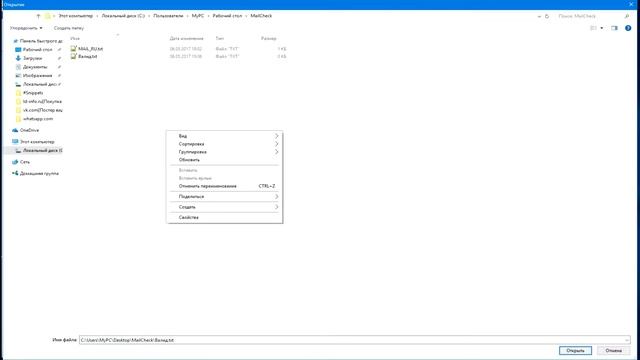Select the MAIL_RU.txt file icon

pos(73,49)
